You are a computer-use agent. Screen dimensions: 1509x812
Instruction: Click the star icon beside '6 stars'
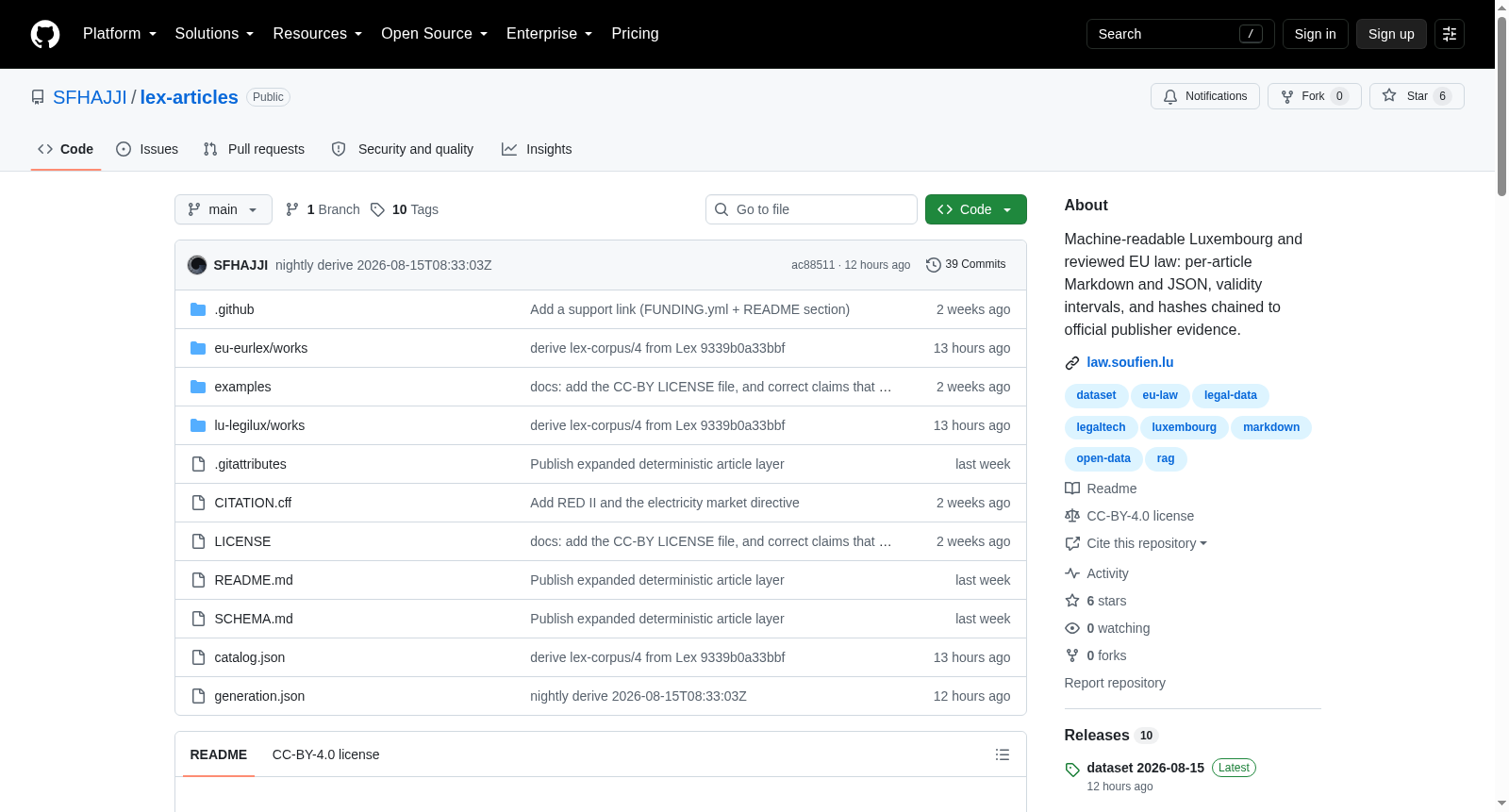(1072, 601)
